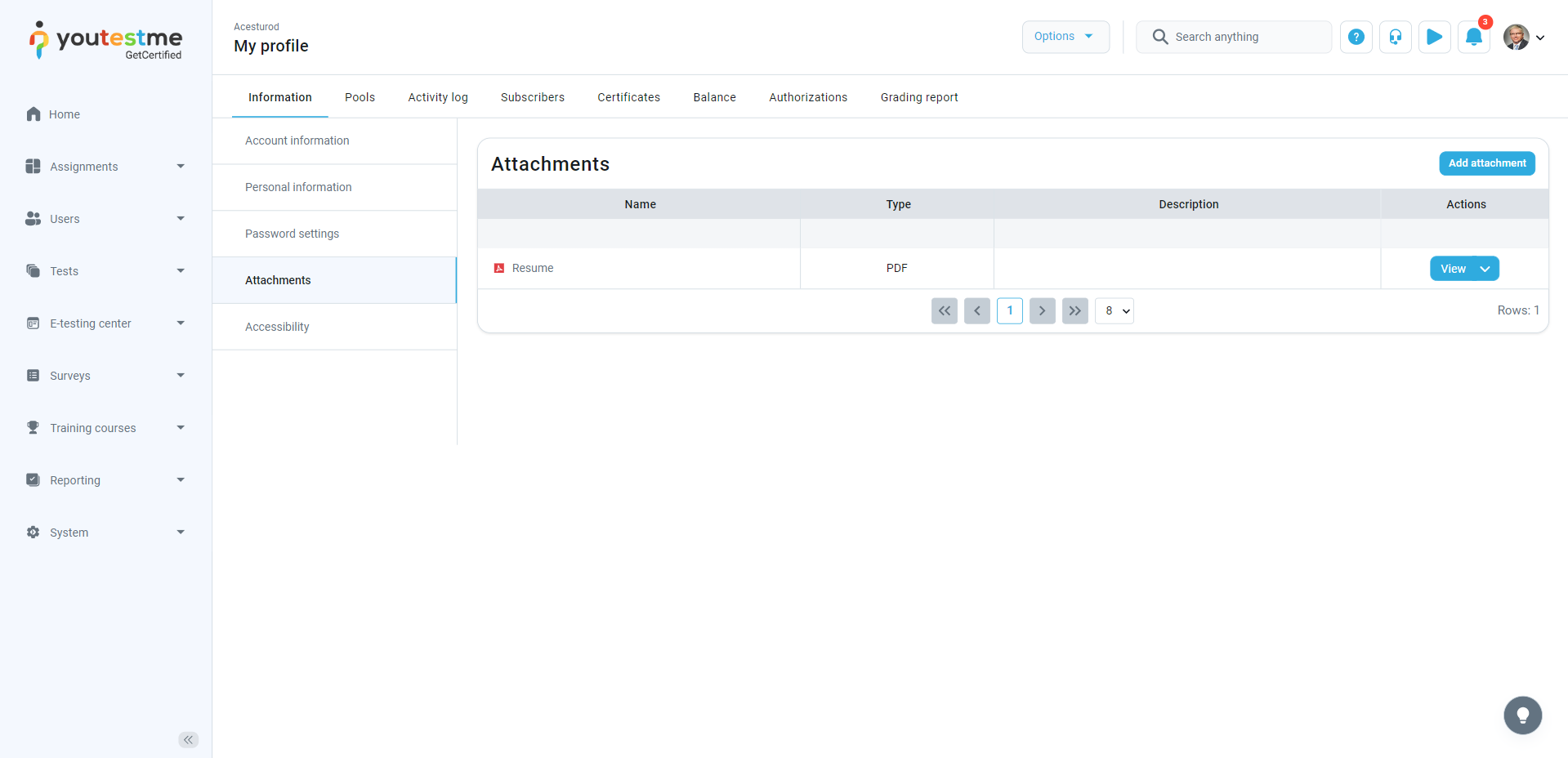Image resolution: width=1568 pixels, height=758 pixels.
Task: Open the Options dropdown
Action: coord(1065,37)
